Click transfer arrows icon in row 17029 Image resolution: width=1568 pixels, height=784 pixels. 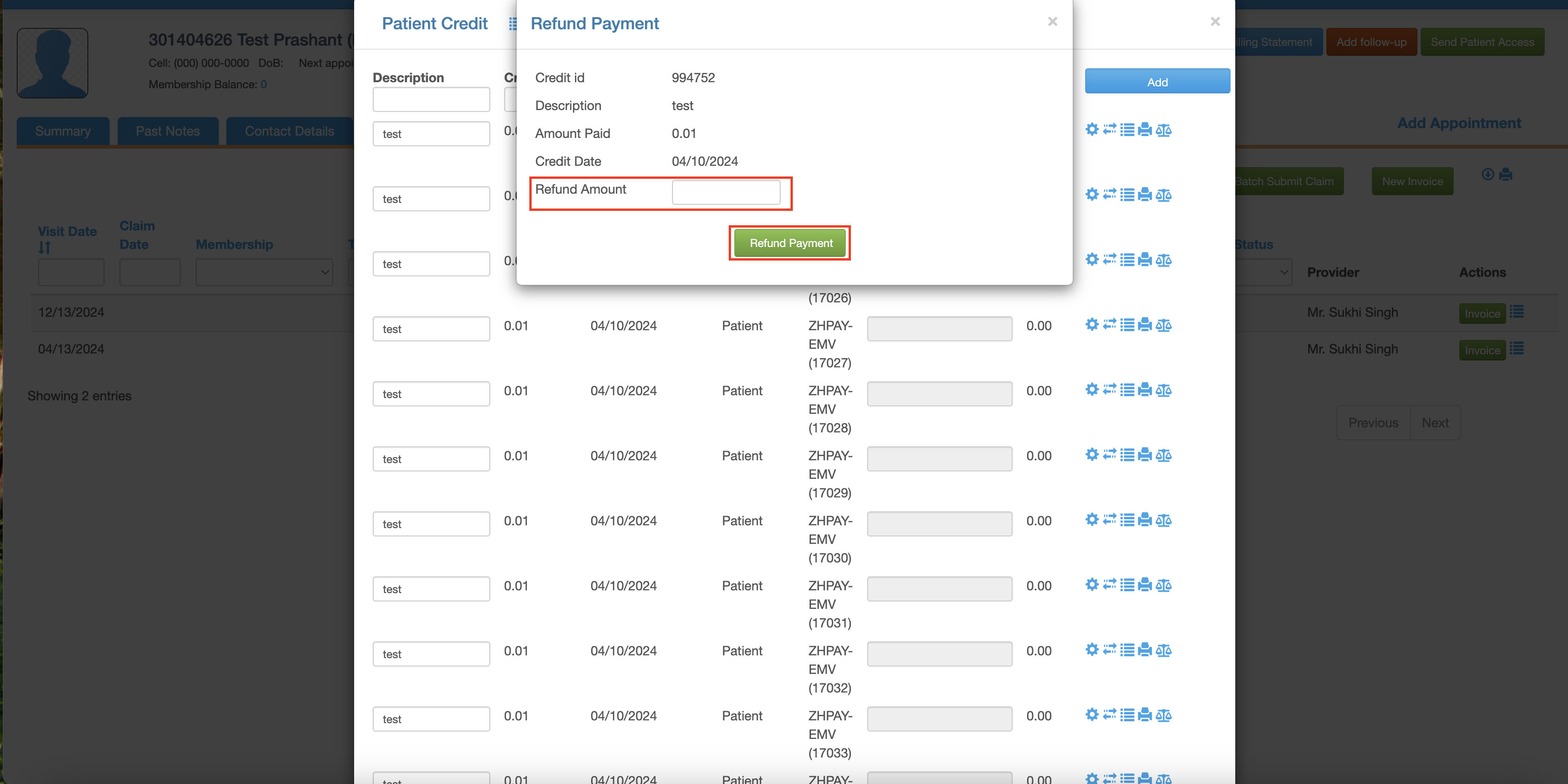coord(1110,454)
